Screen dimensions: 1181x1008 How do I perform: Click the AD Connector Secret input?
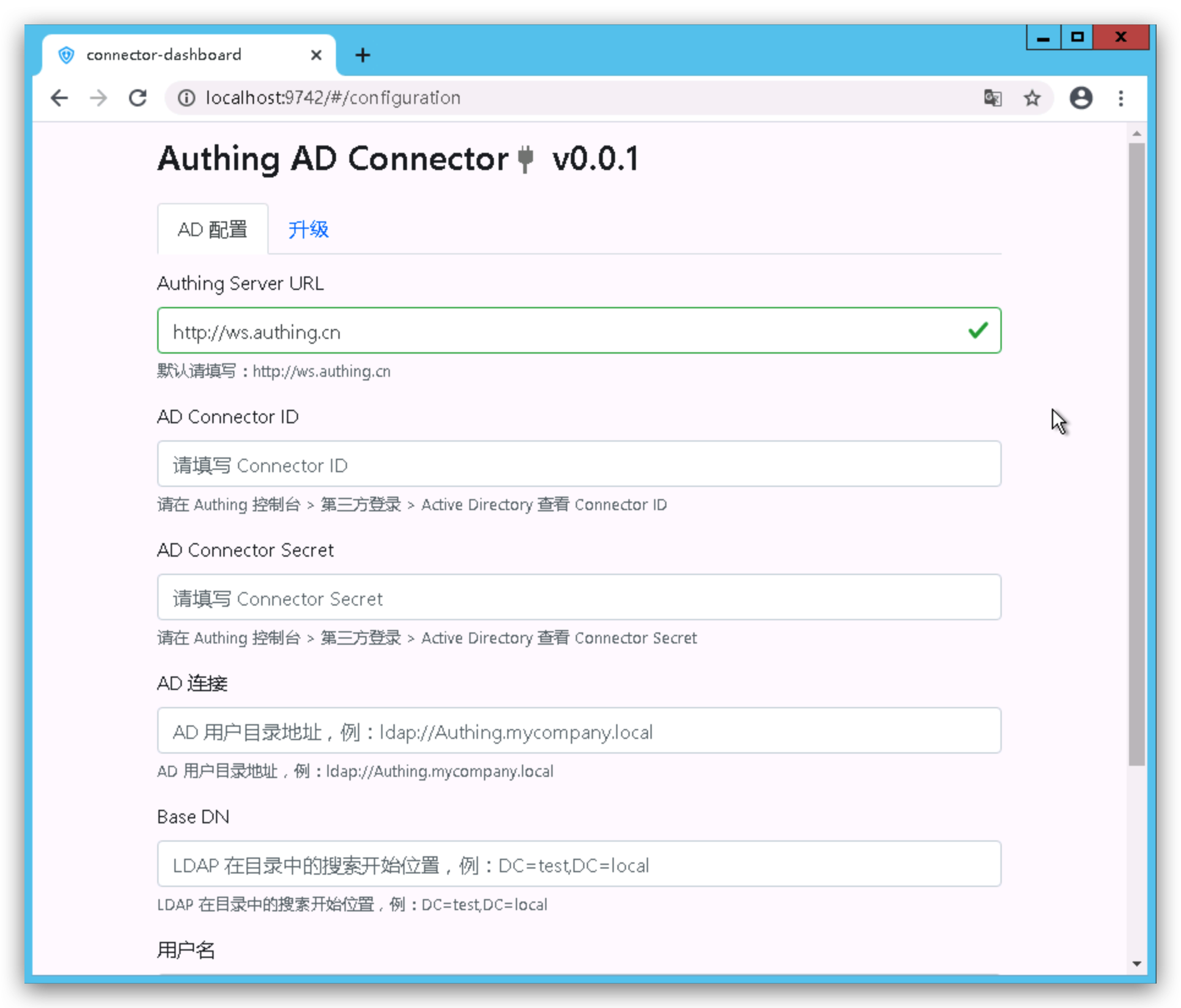(x=578, y=598)
